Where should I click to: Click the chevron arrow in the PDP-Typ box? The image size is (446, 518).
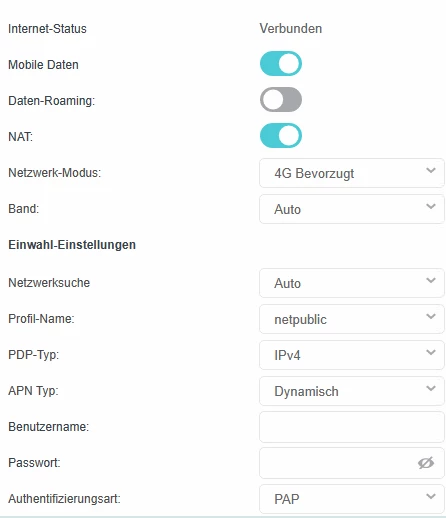pyautogui.click(x=431, y=353)
